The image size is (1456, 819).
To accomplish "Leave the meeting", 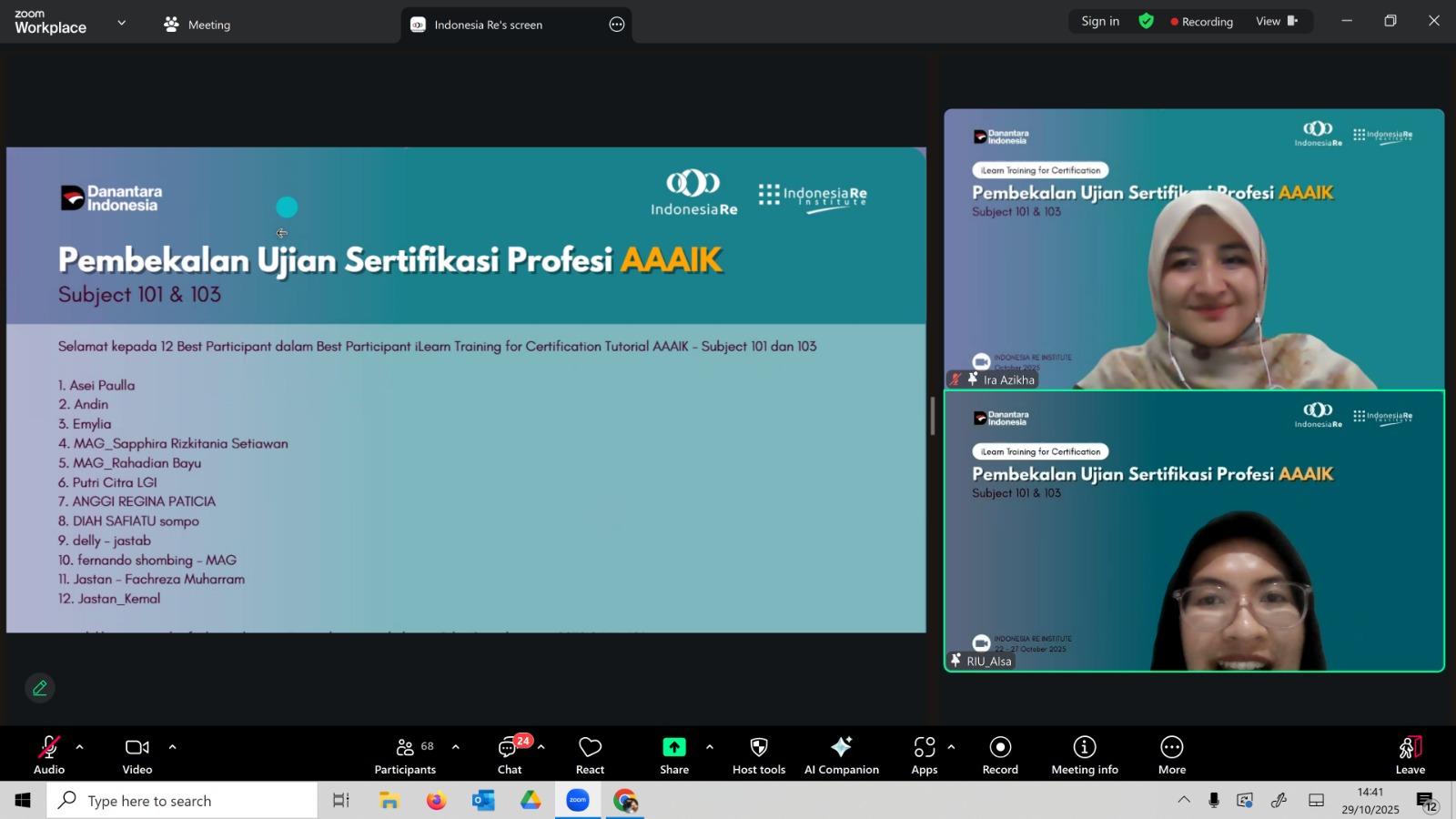I will click(1410, 755).
